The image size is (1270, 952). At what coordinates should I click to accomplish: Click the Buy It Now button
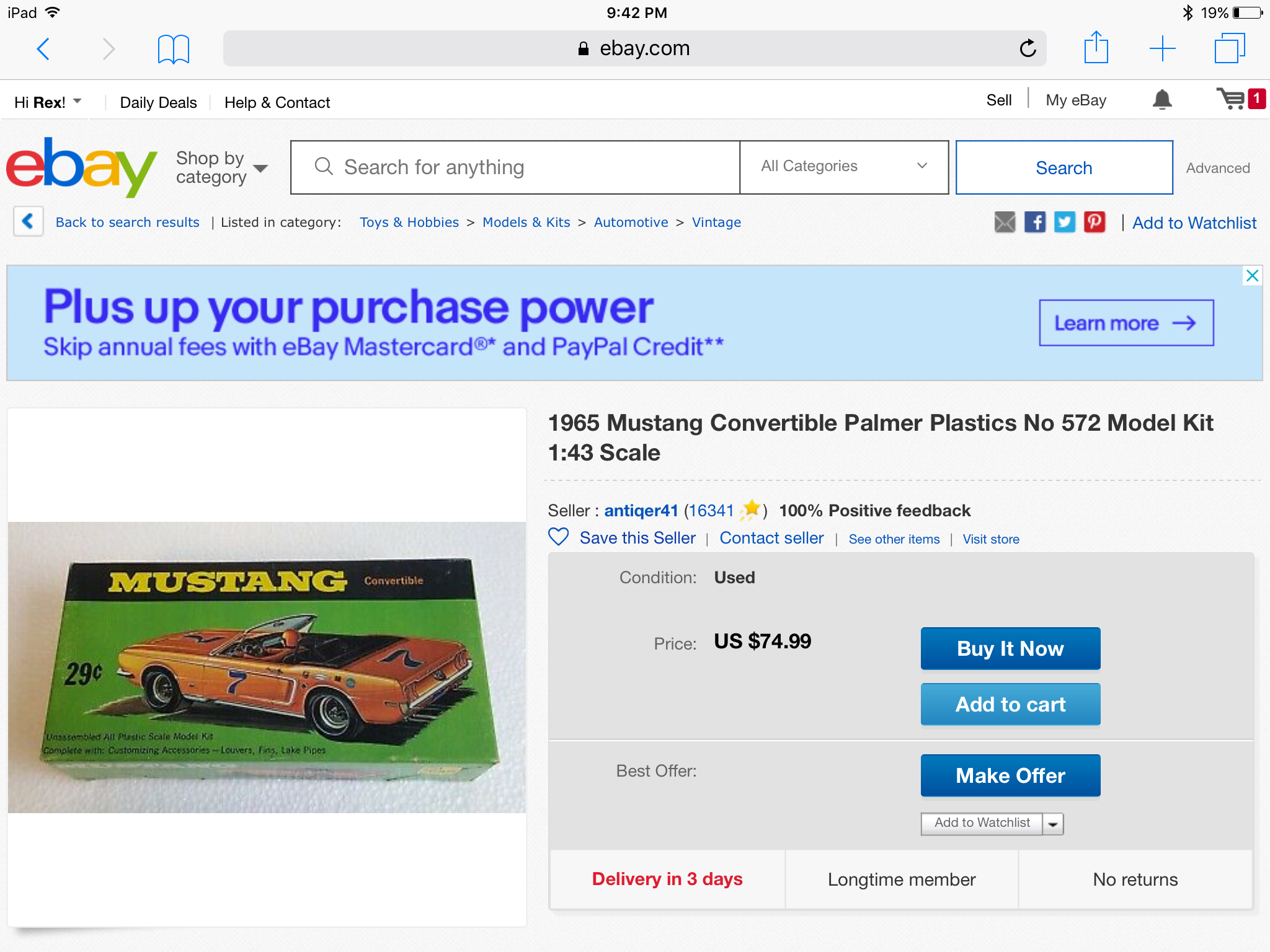[1010, 648]
